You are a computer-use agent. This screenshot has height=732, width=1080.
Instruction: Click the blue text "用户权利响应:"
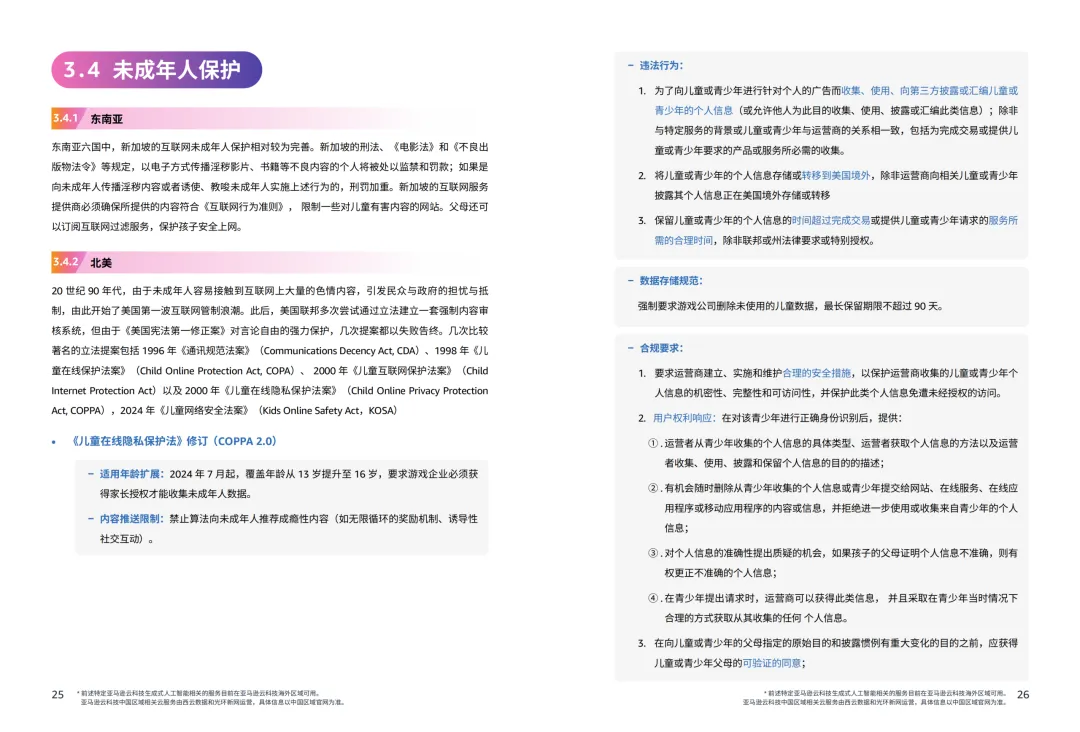coord(684,418)
